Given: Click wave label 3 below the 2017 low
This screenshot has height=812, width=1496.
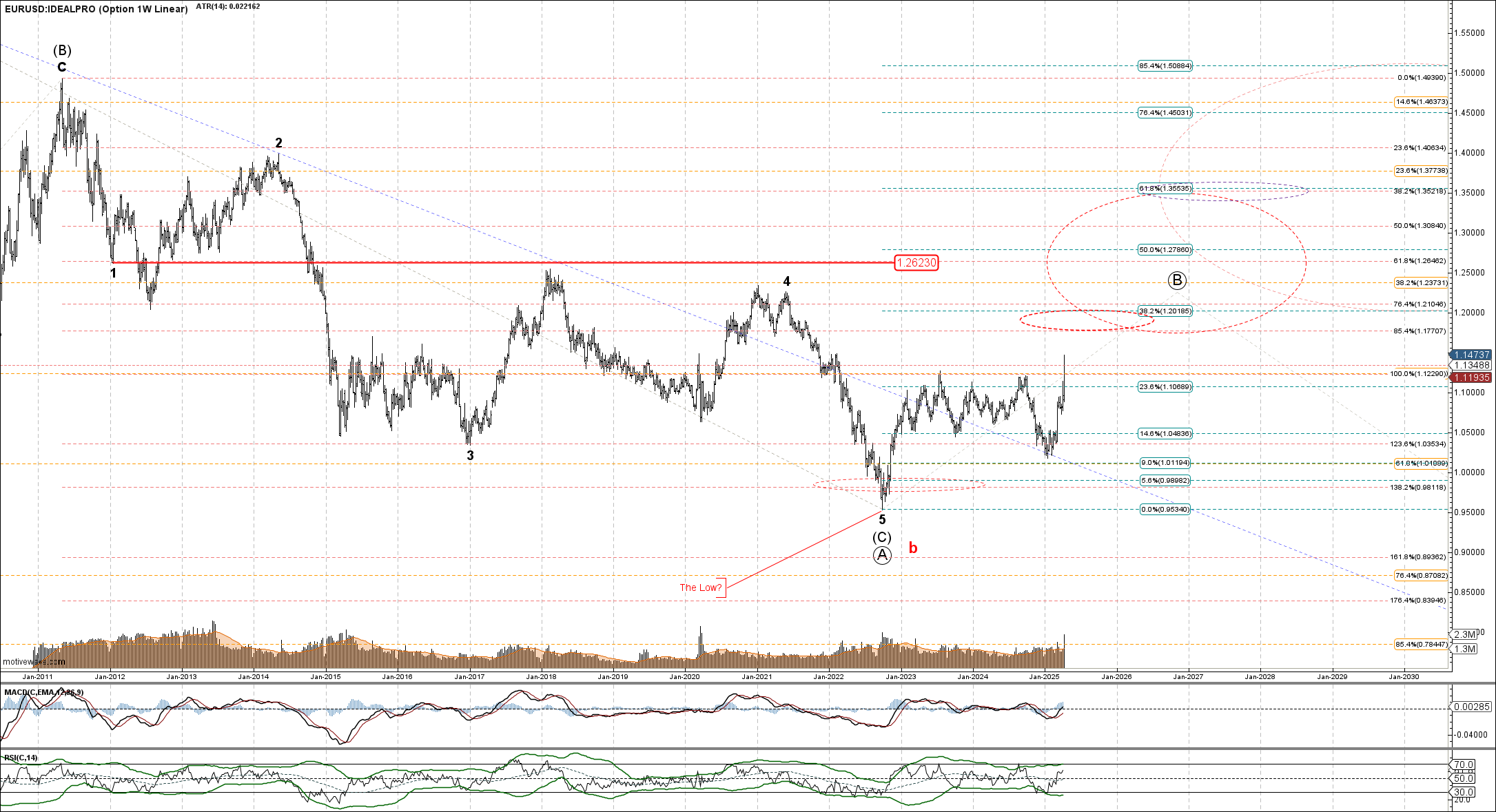Looking at the screenshot, I should [x=470, y=455].
